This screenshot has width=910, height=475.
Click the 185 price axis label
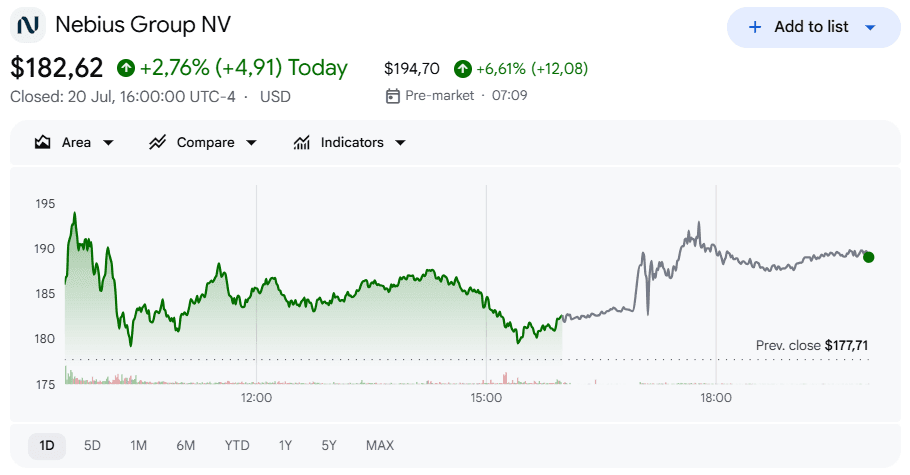pos(45,294)
